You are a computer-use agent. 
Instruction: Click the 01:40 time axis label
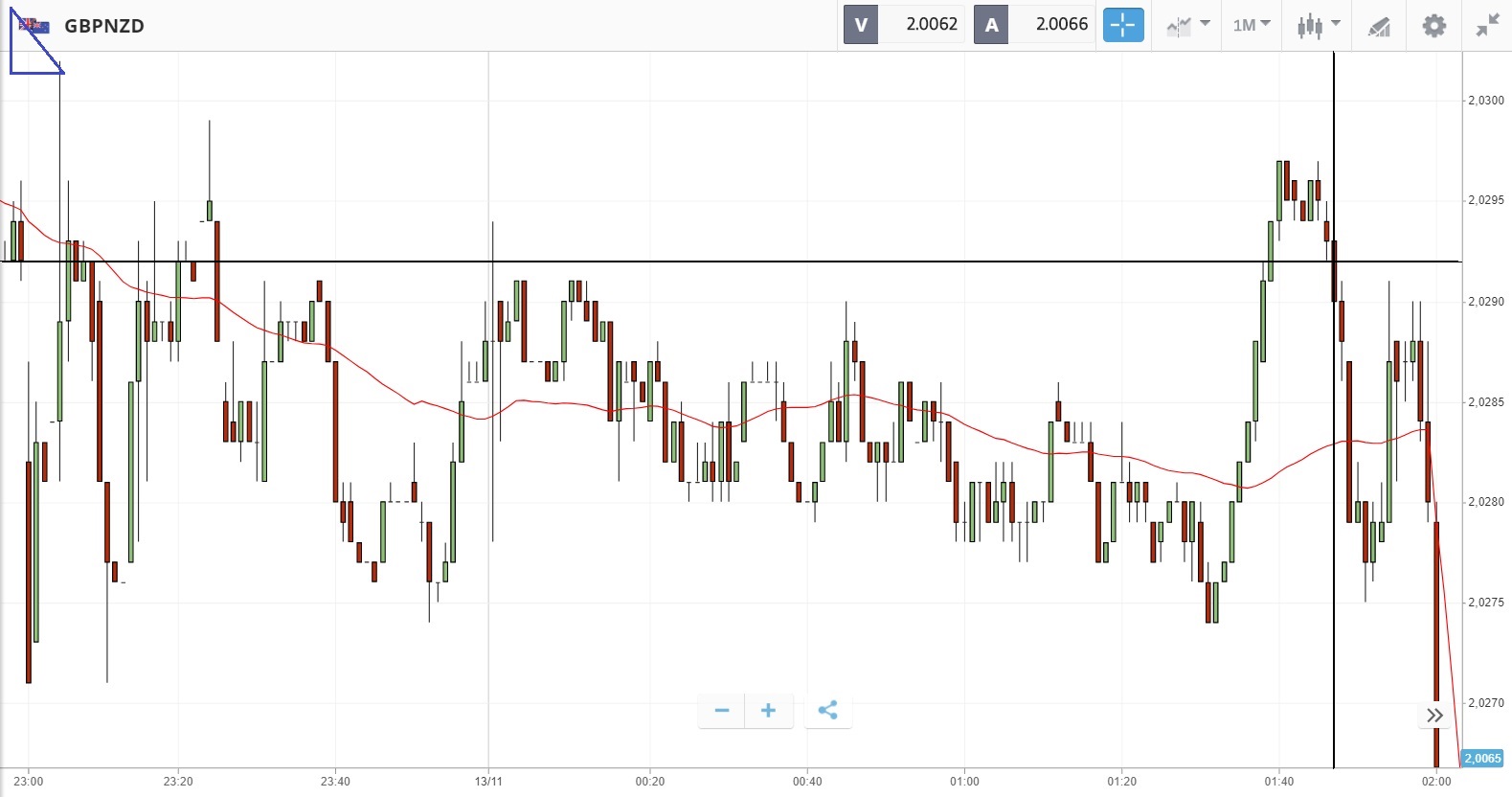click(1278, 782)
